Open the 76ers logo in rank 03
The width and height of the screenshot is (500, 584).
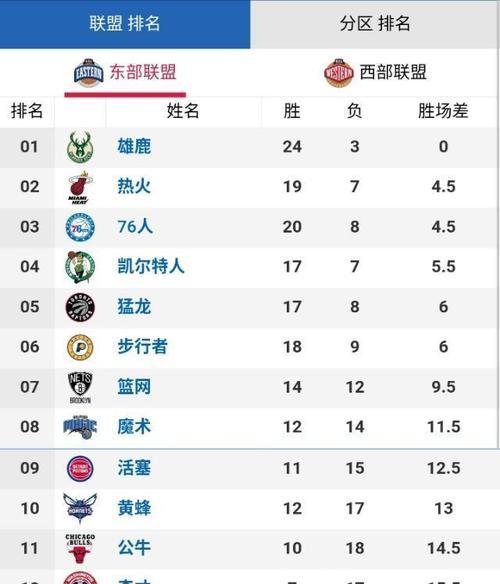pyautogui.click(x=80, y=227)
